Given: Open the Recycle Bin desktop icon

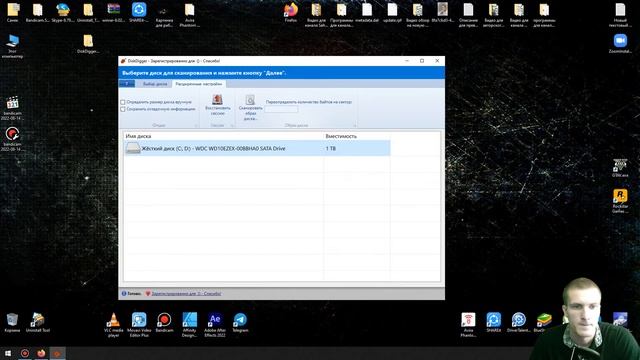Looking at the screenshot, I should pyautogui.click(x=12, y=322).
